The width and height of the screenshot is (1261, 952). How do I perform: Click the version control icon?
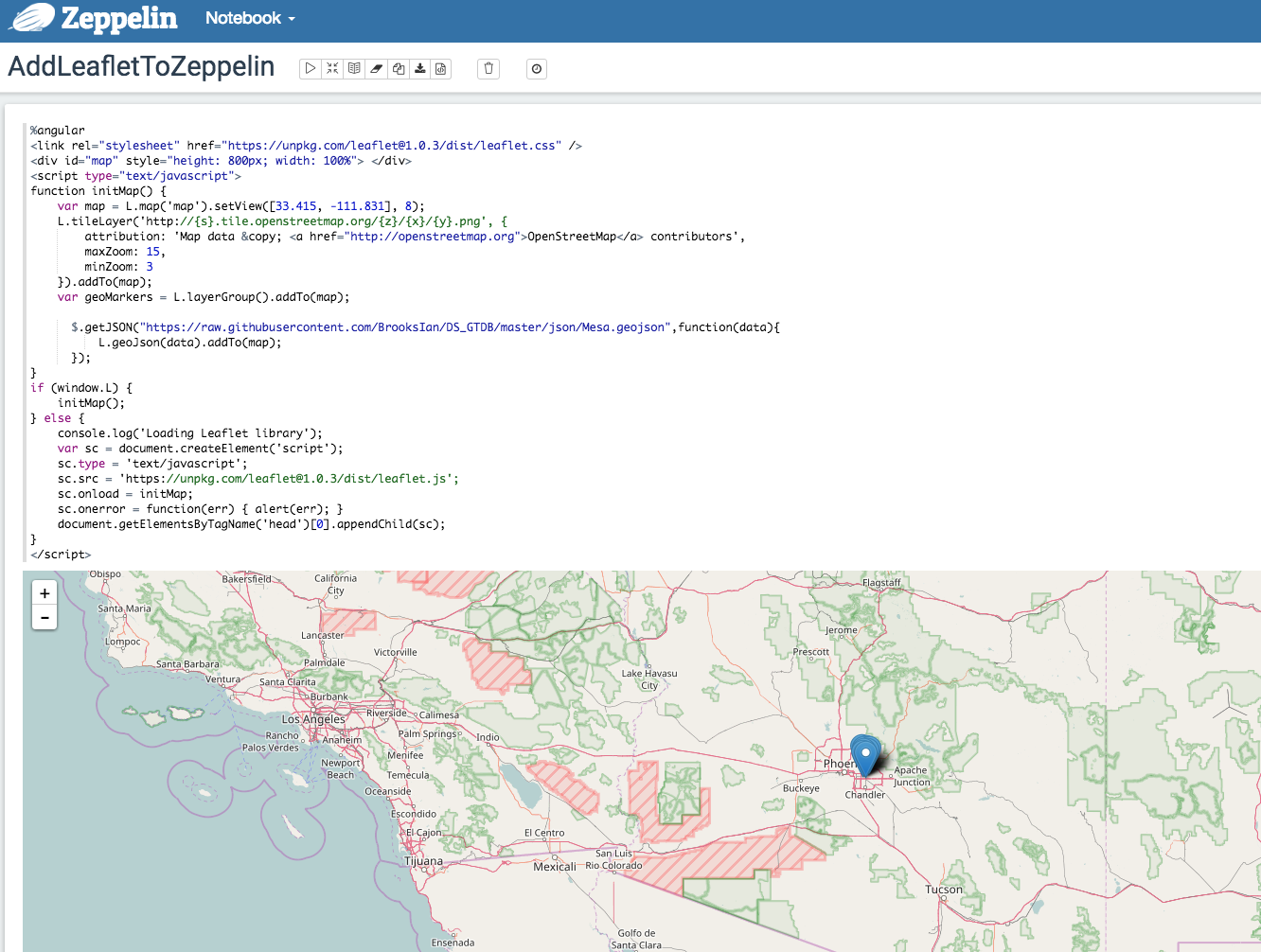[441, 68]
